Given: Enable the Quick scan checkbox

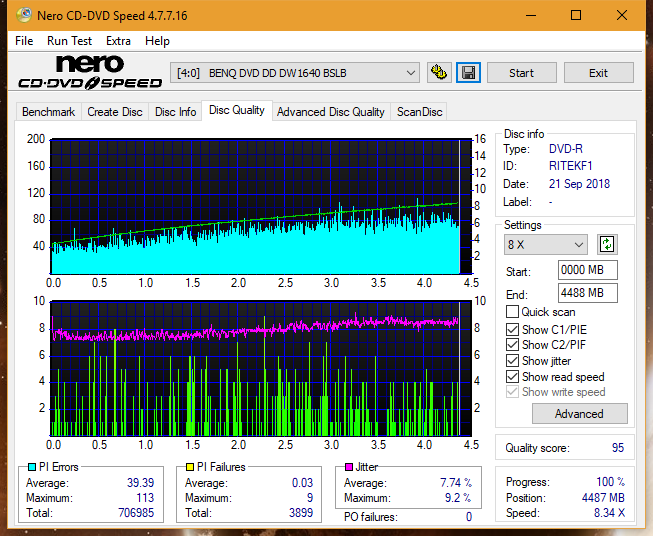Looking at the screenshot, I should [x=512, y=312].
